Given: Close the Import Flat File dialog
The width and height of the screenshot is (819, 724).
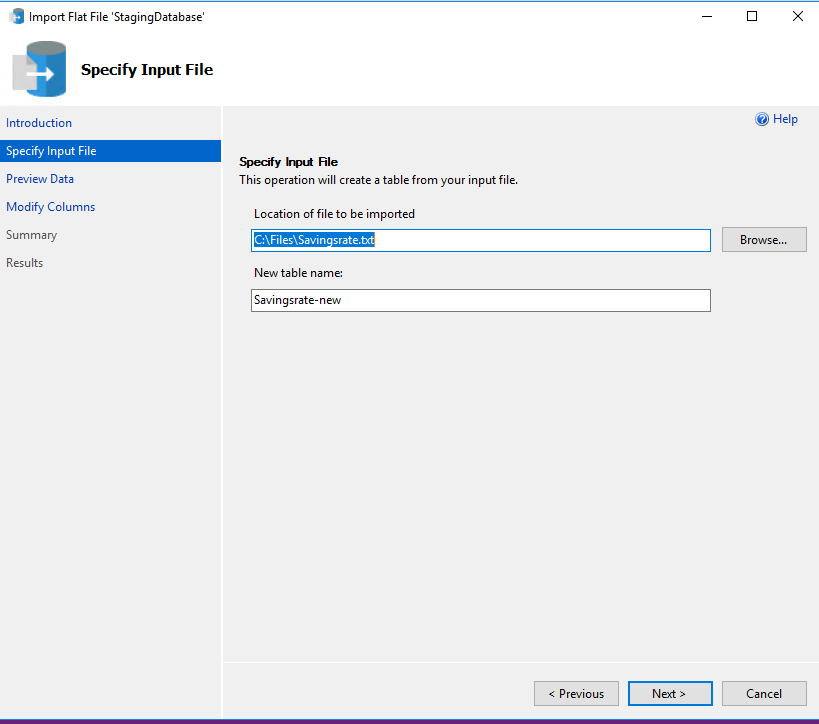Looking at the screenshot, I should tap(798, 16).
